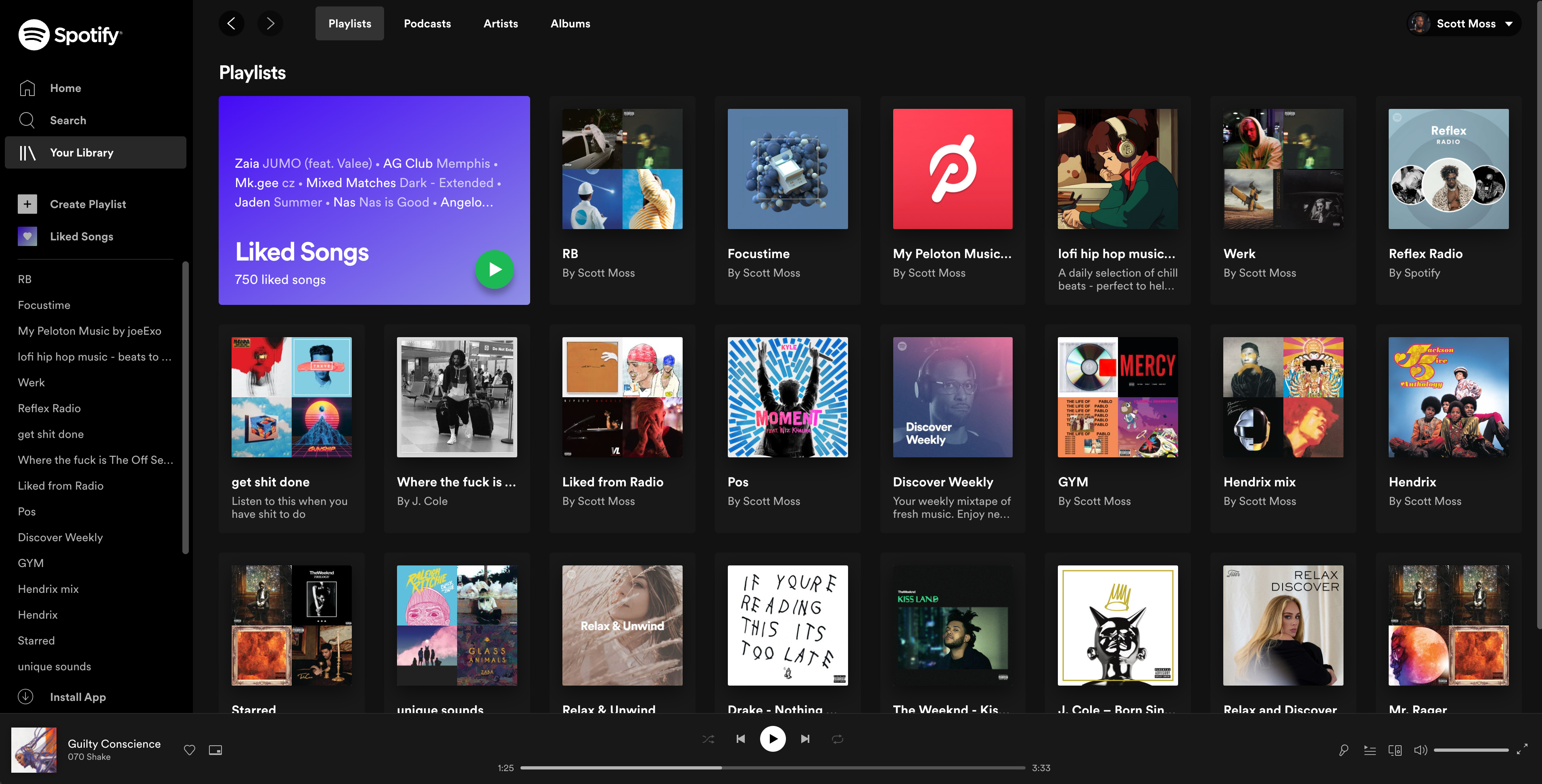Go back using the navigation arrow

pyautogui.click(x=232, y=23)
